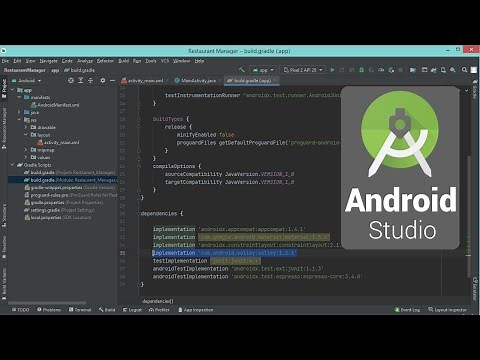This screenshot has height=360, width=480.
Task: Collapse the Gradle Scripts node
Action: tap(12, 165)
